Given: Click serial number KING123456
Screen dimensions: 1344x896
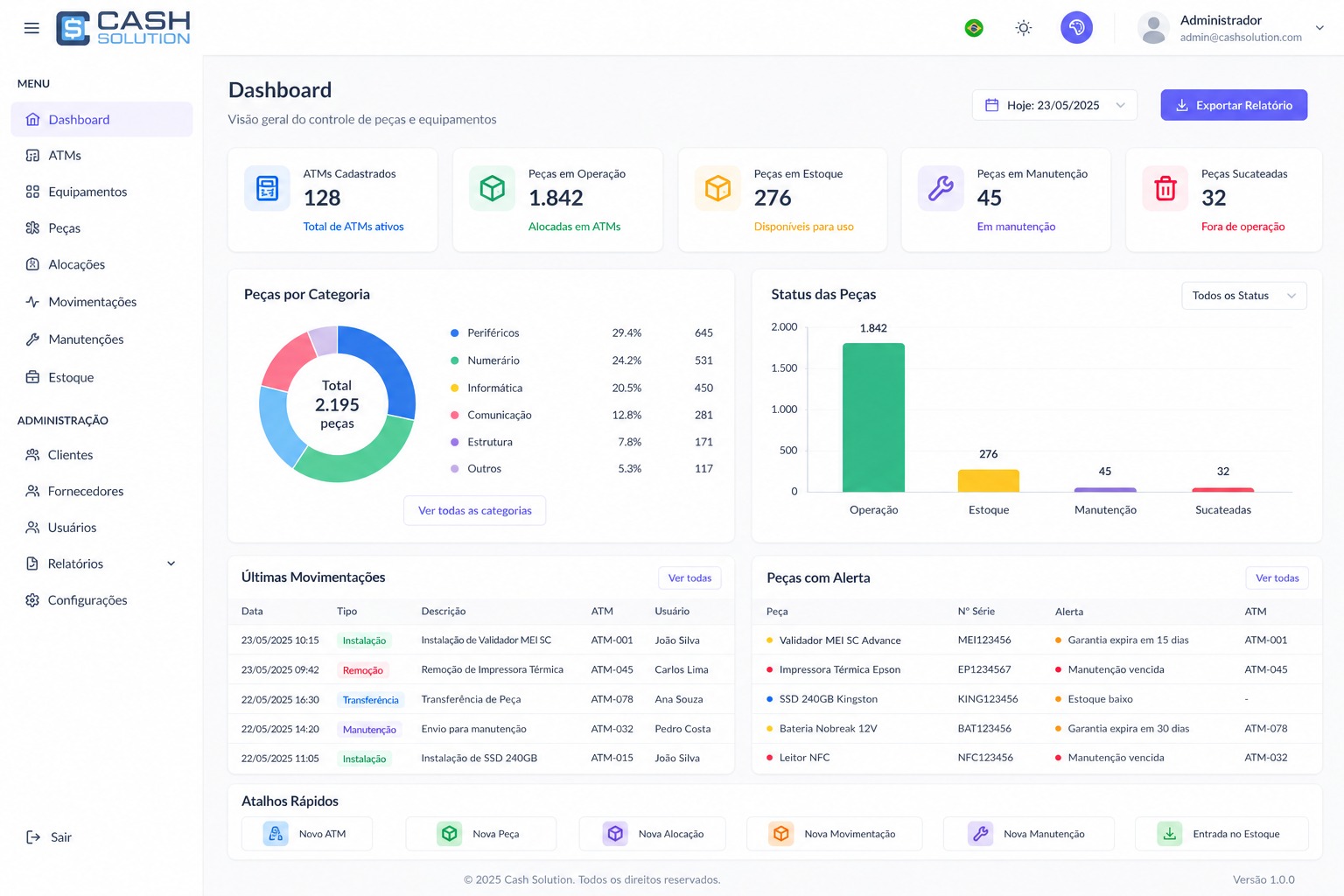Looking at the screenshot, I should click(988, 699).
